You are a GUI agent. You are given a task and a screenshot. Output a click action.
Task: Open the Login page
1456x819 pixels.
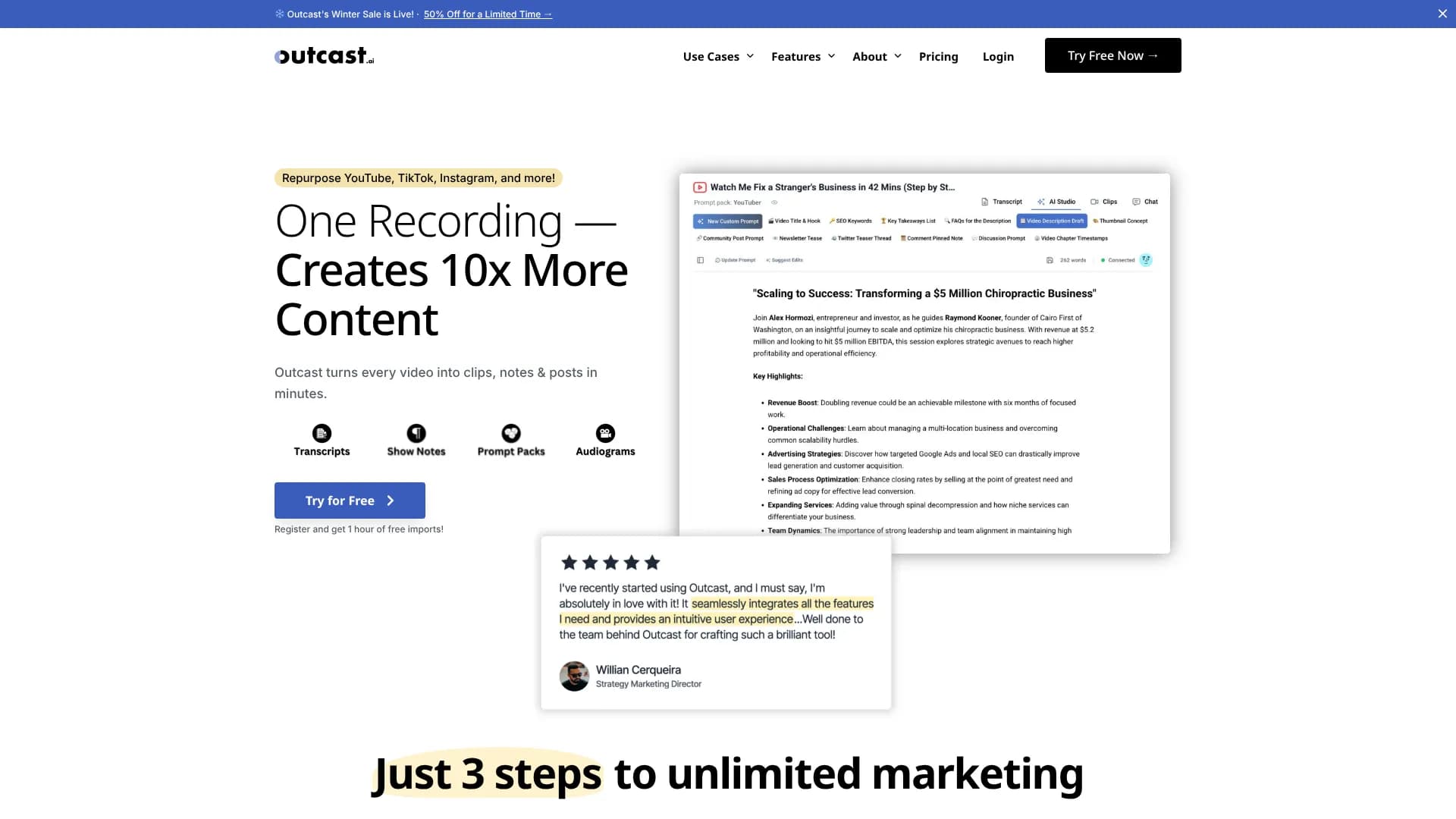[998, 56]
